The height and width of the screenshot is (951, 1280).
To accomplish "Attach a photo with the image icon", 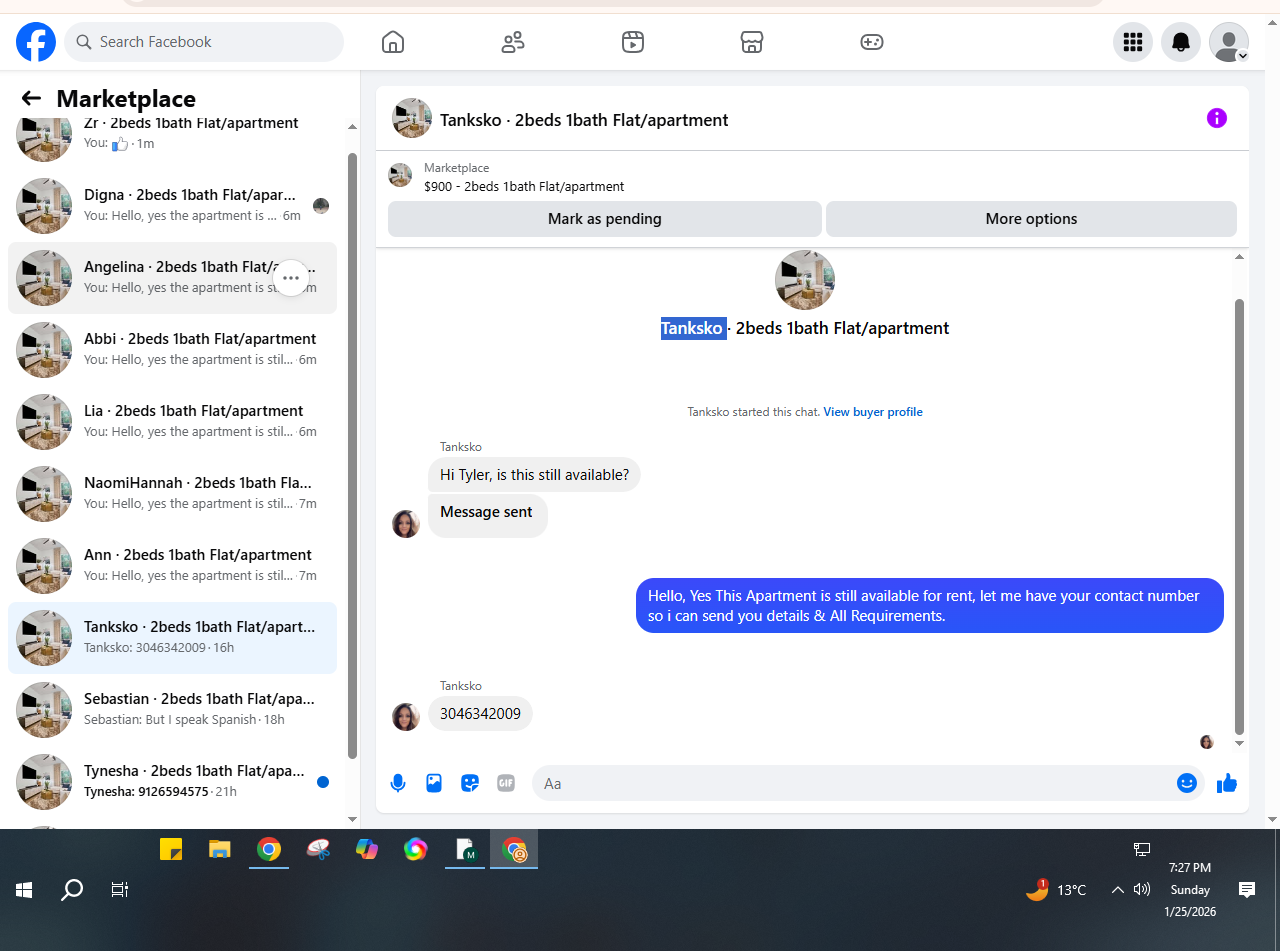I will point(434,783).
